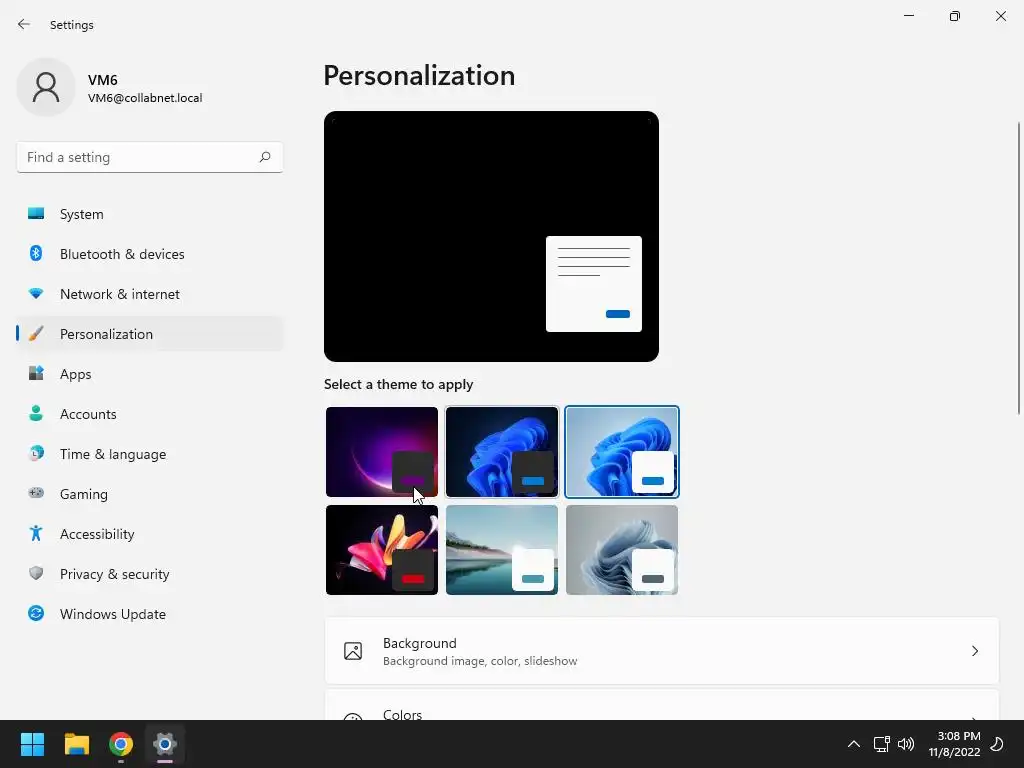Apply the colorful flower Captured Motion theme

tap(381, 550)
